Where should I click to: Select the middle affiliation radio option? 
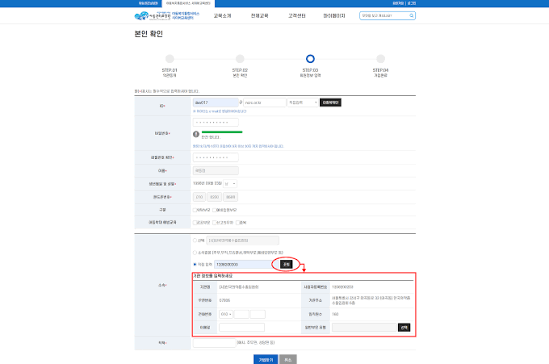tap(195, 252)
